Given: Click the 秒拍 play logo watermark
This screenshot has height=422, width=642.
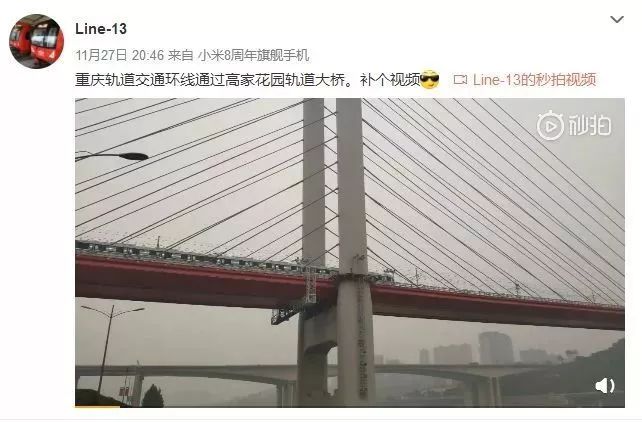Looking at the screenshot, I should (x=550, y=126).
